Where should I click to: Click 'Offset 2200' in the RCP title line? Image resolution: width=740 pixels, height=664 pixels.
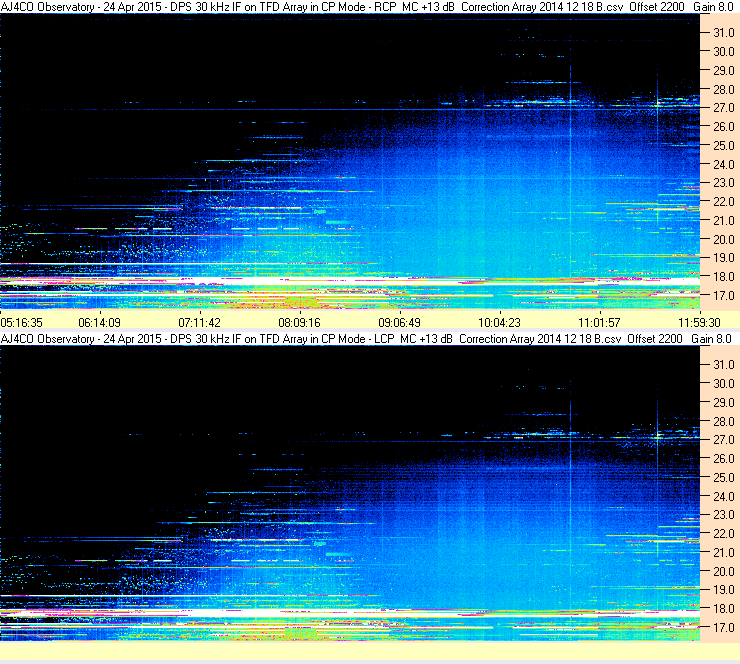point(656,7)
